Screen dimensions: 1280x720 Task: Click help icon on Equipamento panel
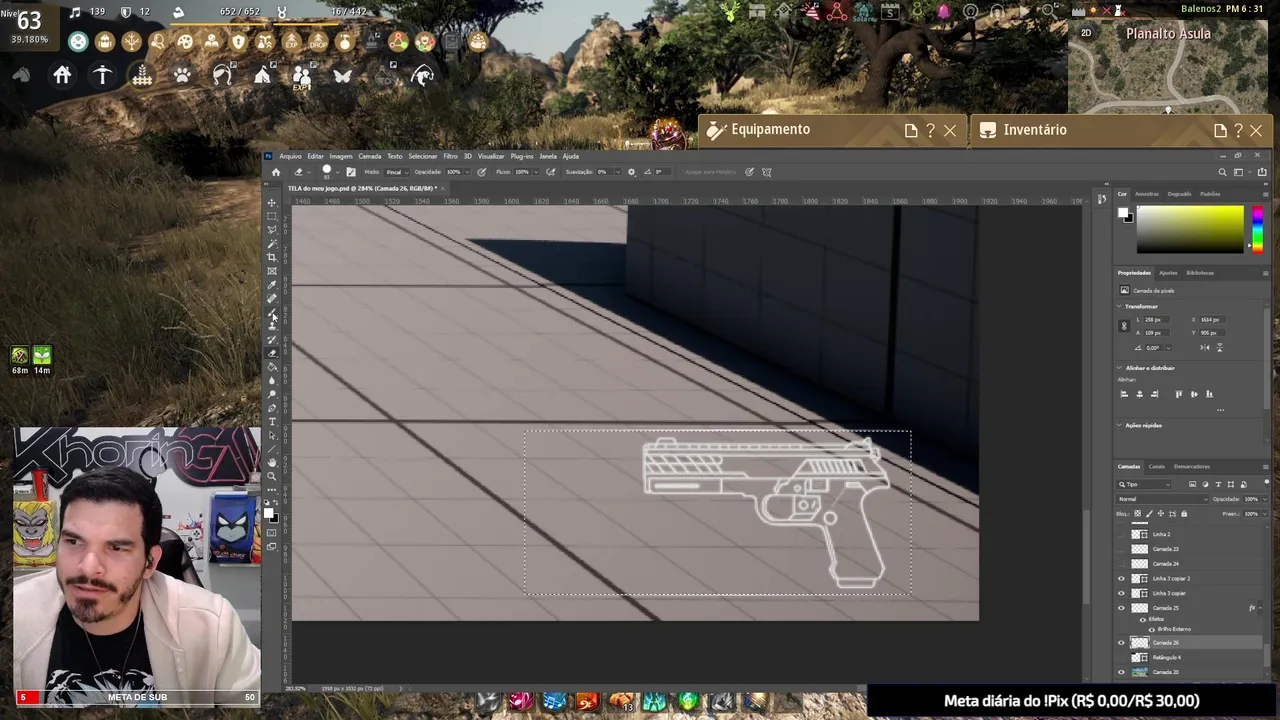930,130
